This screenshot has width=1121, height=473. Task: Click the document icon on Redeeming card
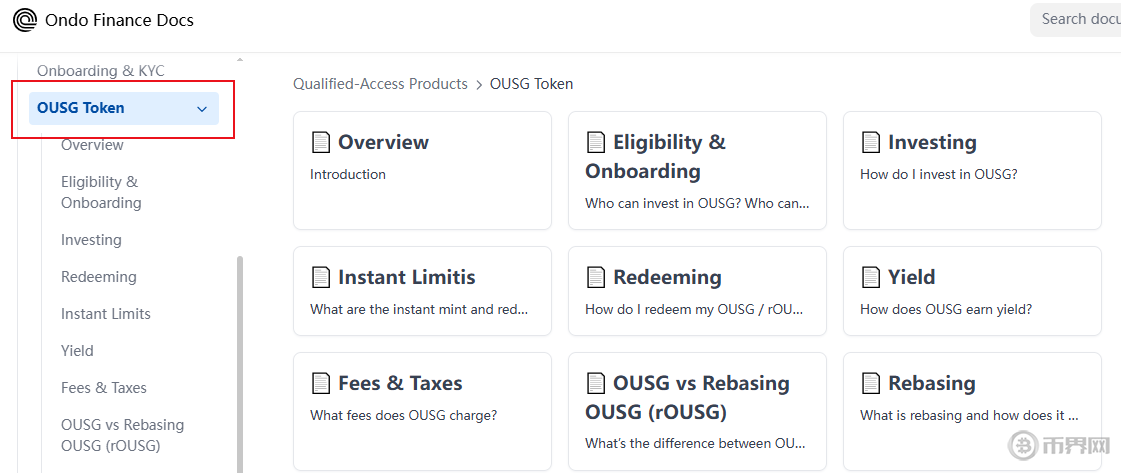(x=596, y=277)
